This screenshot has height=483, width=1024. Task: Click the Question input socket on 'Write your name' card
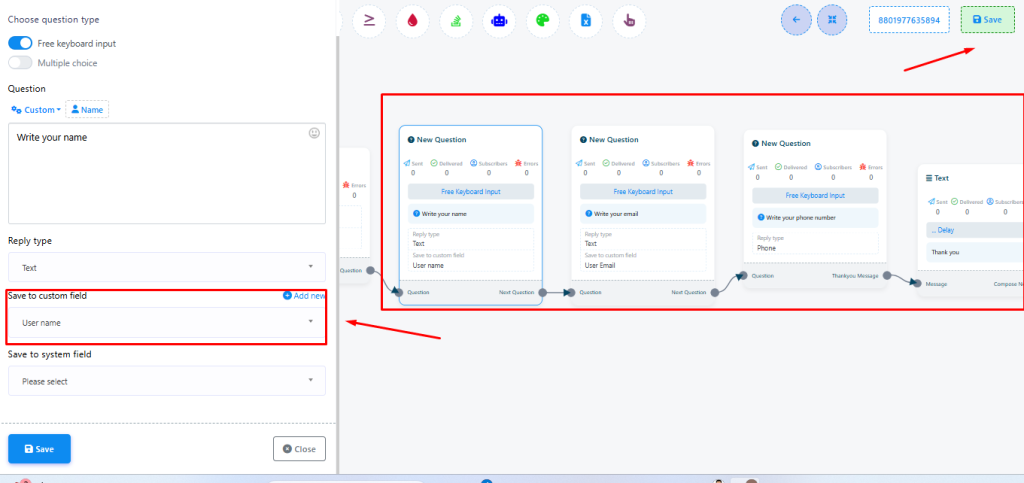[400, 292]
